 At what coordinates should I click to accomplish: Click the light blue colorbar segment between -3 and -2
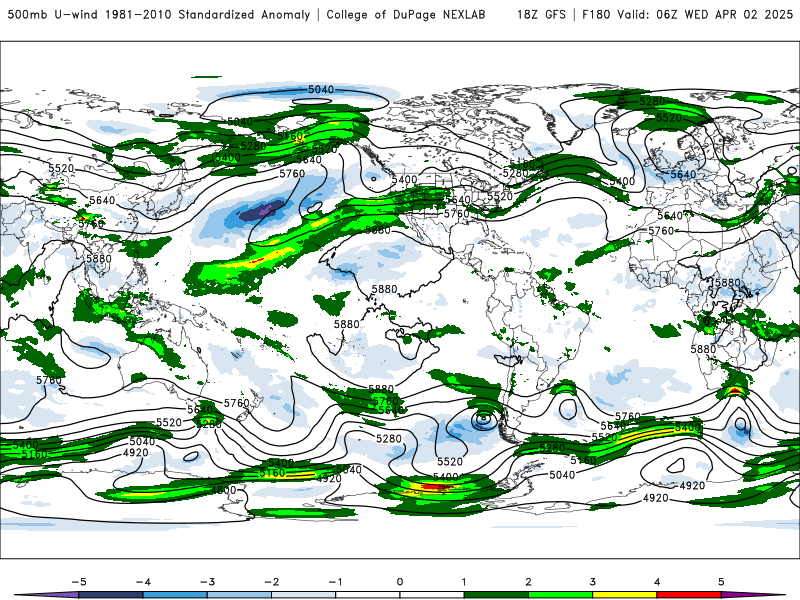click(x=239, y=595)
